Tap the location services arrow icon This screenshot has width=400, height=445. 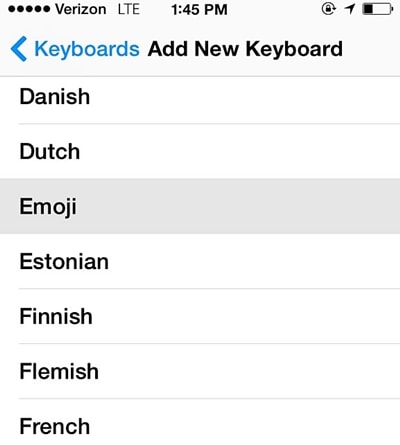point(350,9)
